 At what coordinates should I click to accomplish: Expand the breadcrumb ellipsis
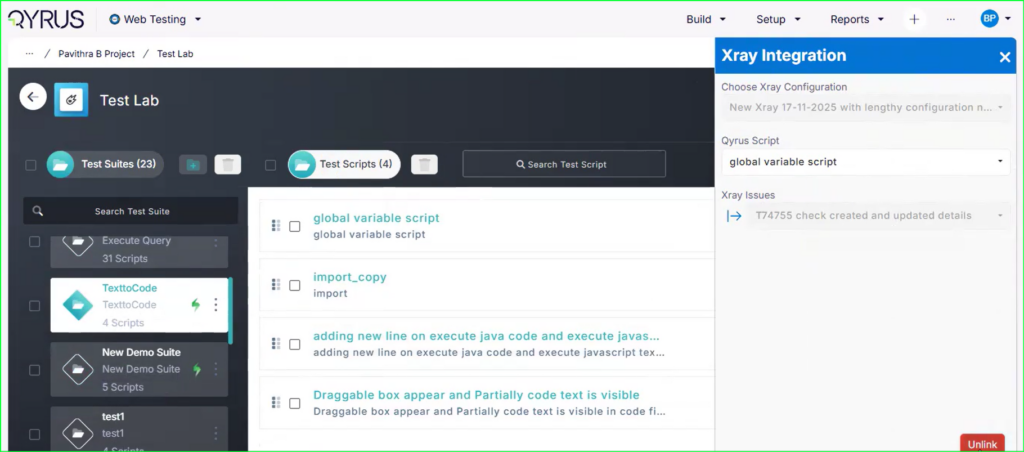[x=29, y=54]
